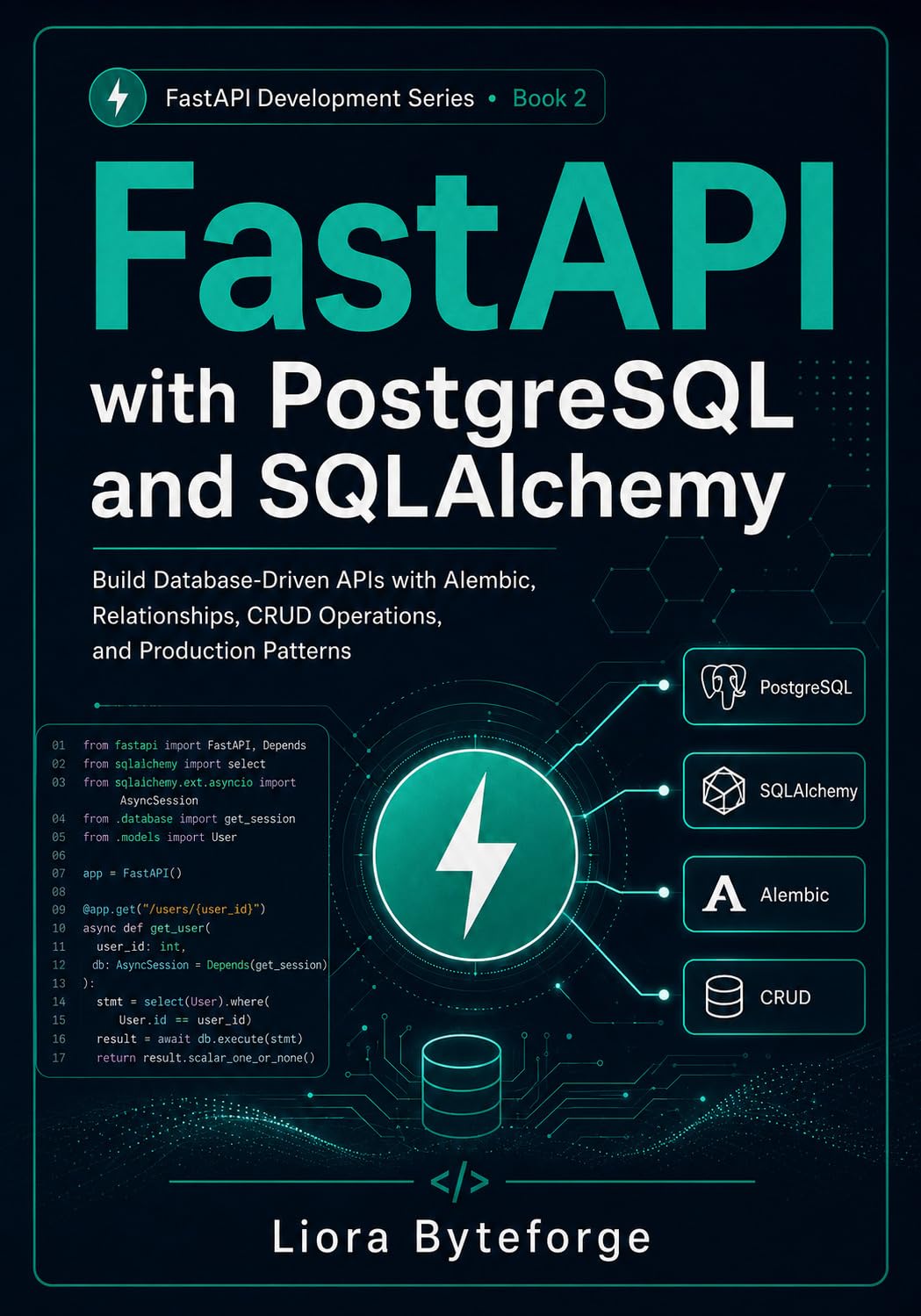The height and width of the screenshot is (1316, 921).
Task: Click the 'Book 2' text
Action: [x=549, y=98]
